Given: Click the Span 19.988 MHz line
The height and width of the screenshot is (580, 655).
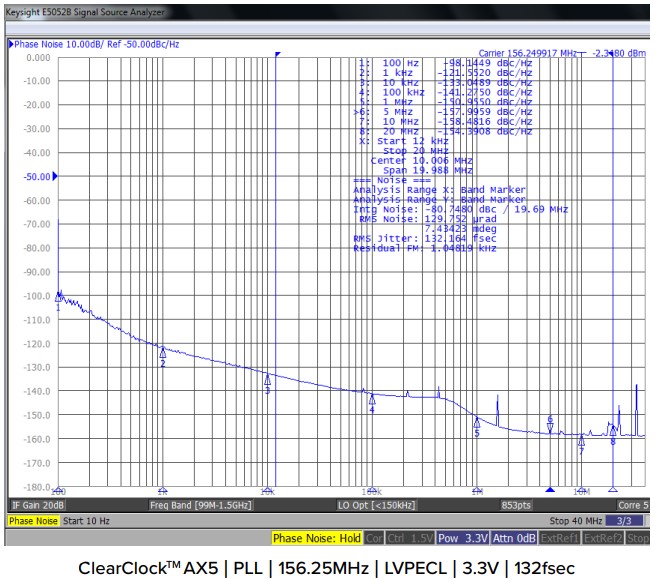Looking at the screenshot, I should click(428, 170).
